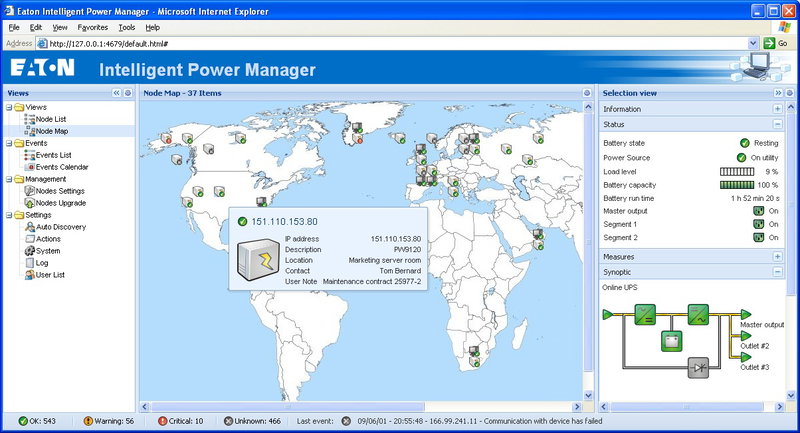Click the Segment 2 outlet icon

758,237
